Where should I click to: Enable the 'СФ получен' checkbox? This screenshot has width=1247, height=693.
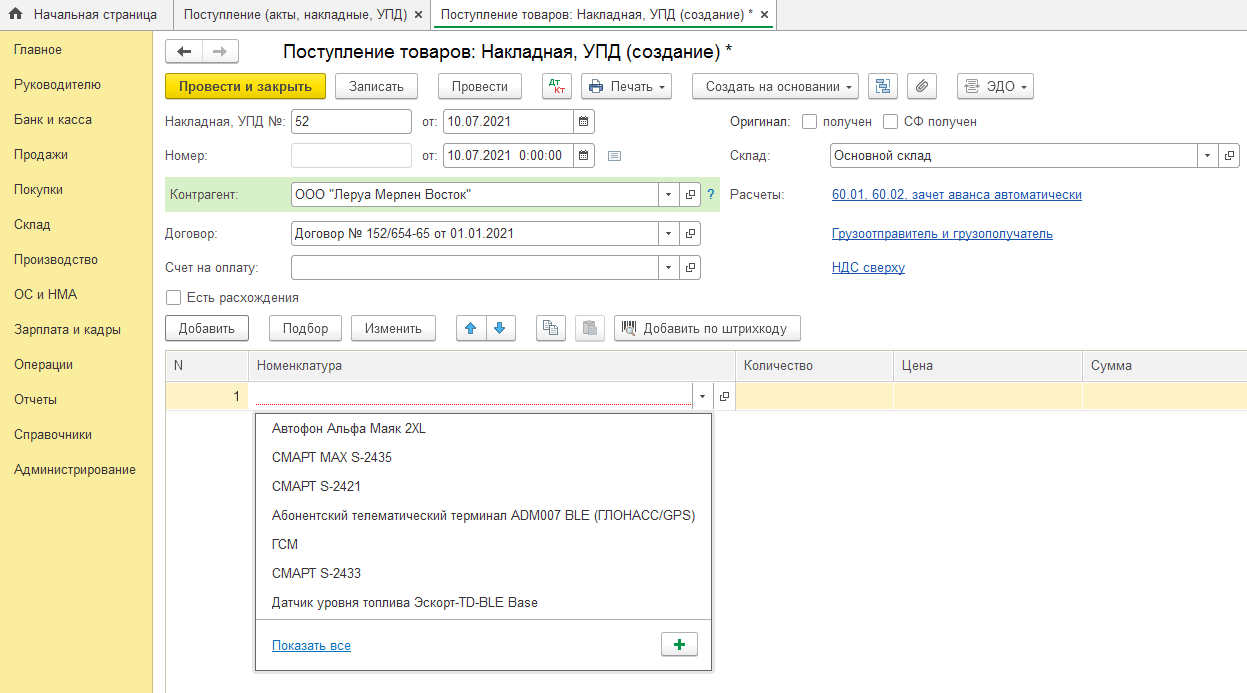891,122
